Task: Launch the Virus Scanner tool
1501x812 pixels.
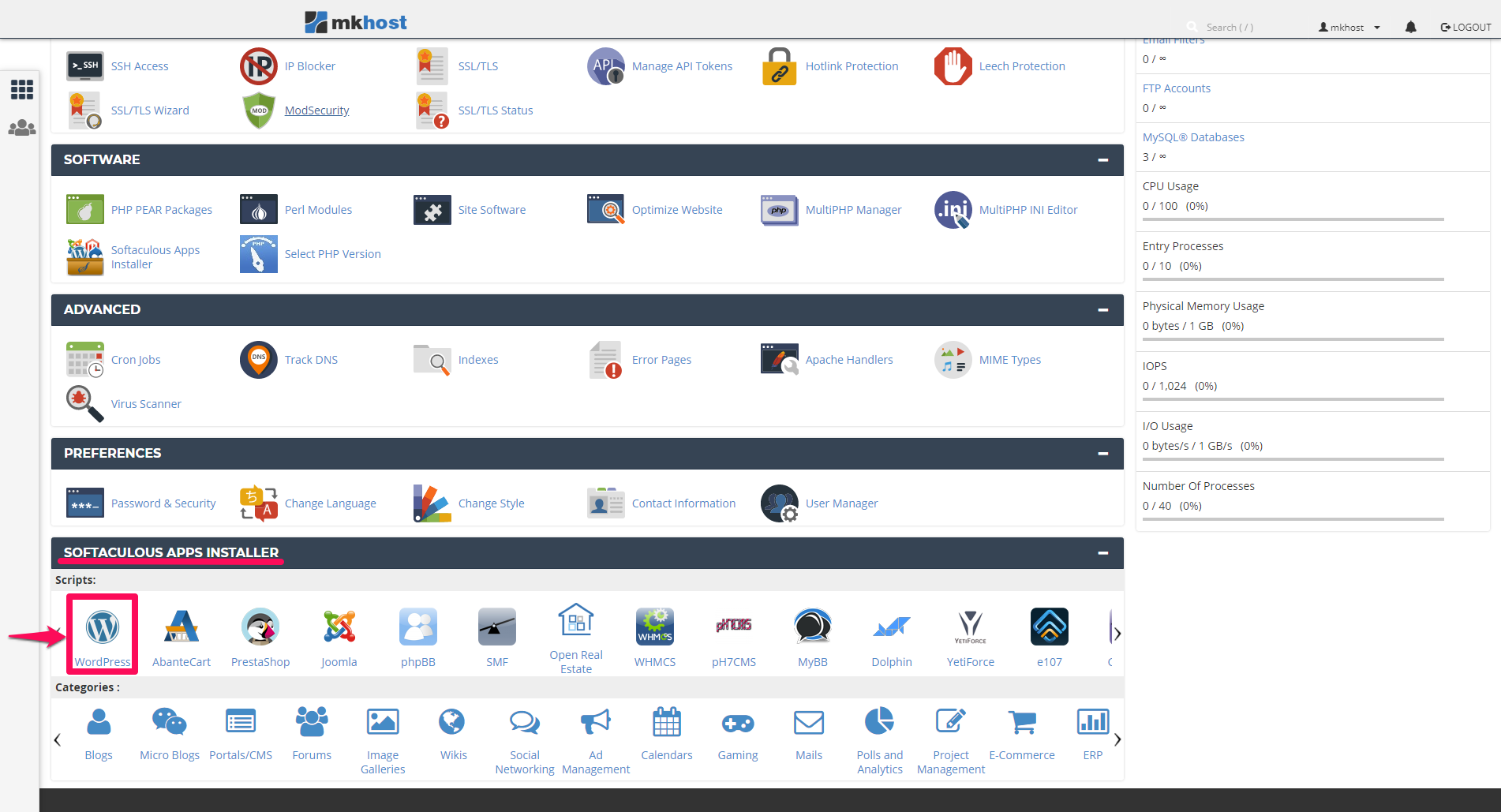Action: click(85, 404)
